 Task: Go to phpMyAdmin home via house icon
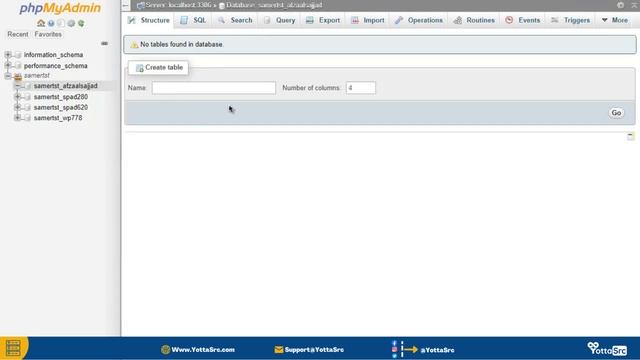point(41,23)
